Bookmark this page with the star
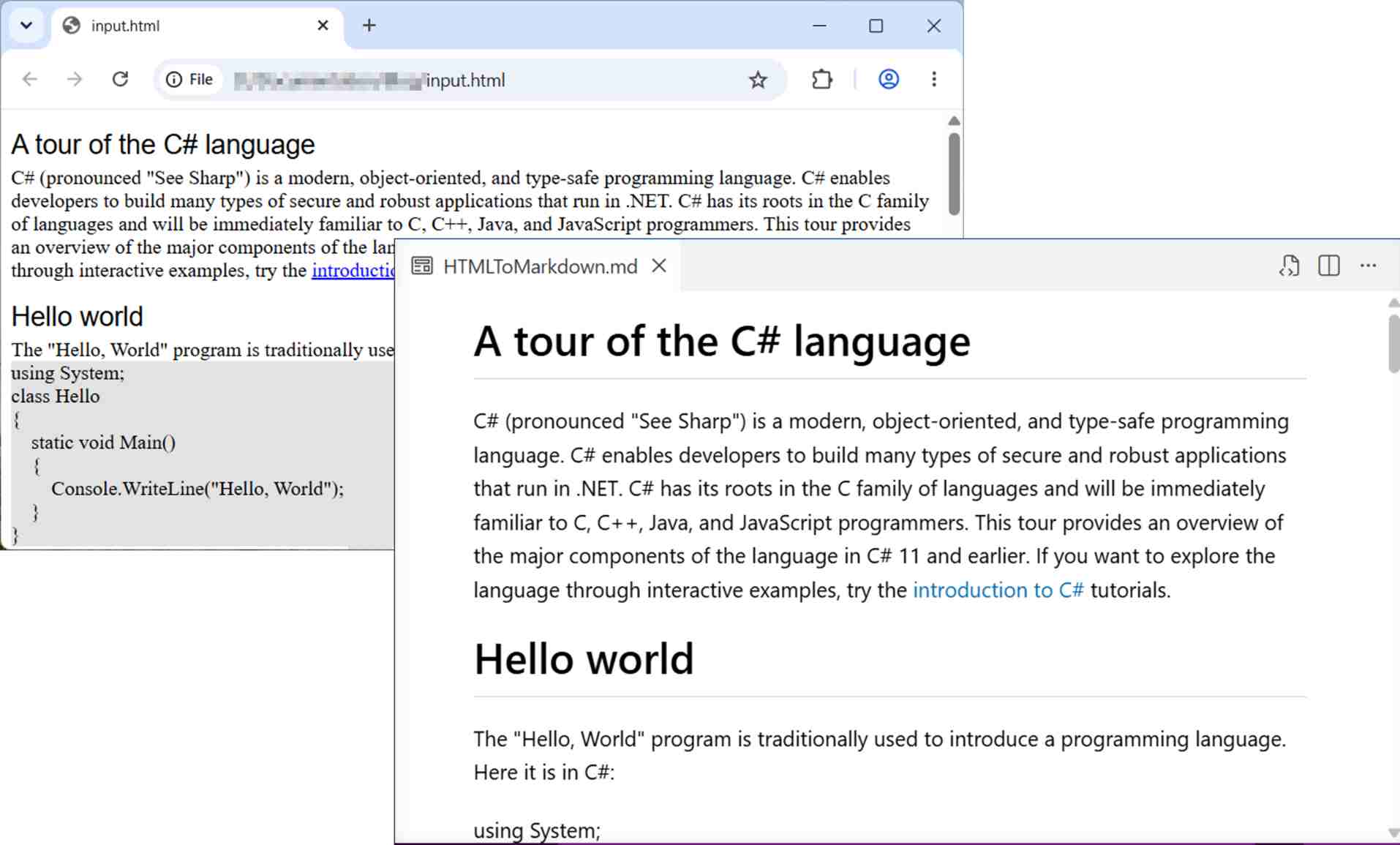 (758, 79)
